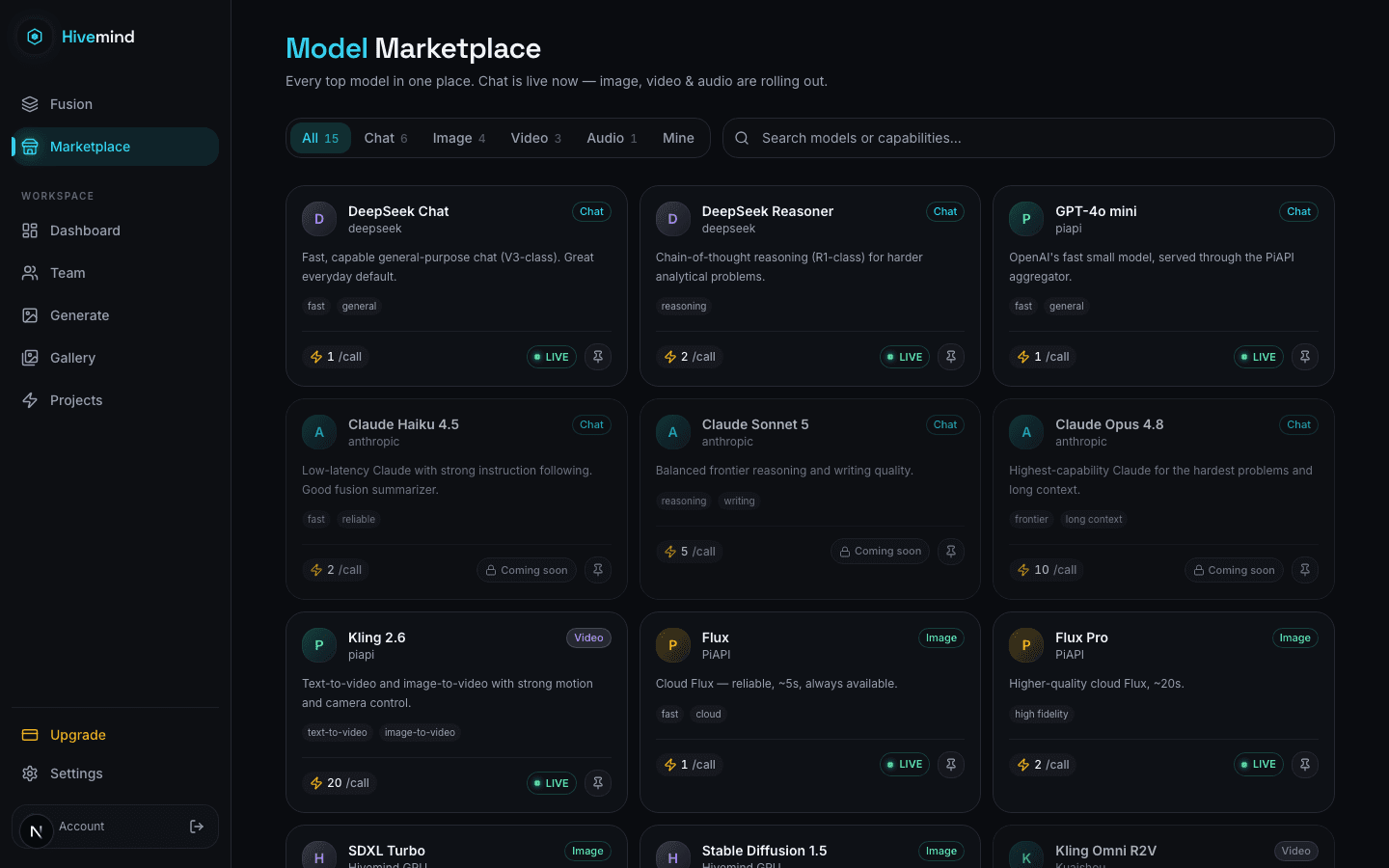
Task: Open Projects in the sidebar
Action: 115,400
